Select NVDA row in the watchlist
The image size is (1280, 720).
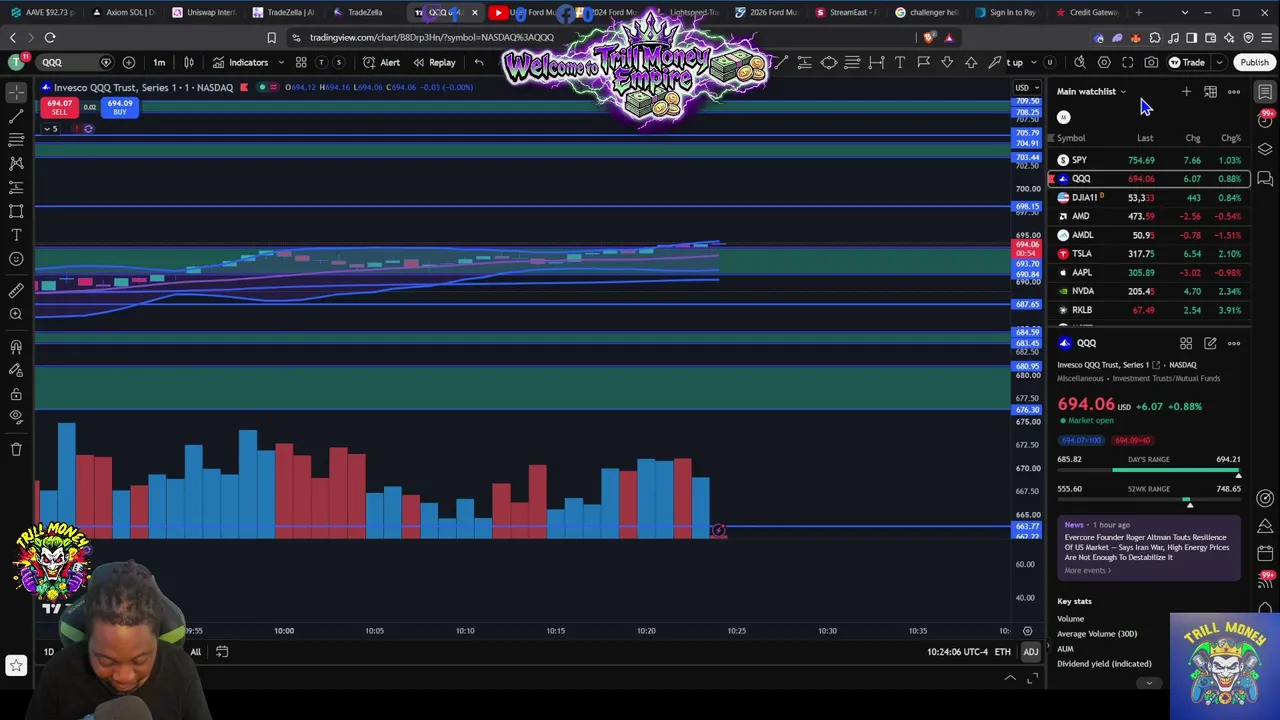pos(1149,291)
